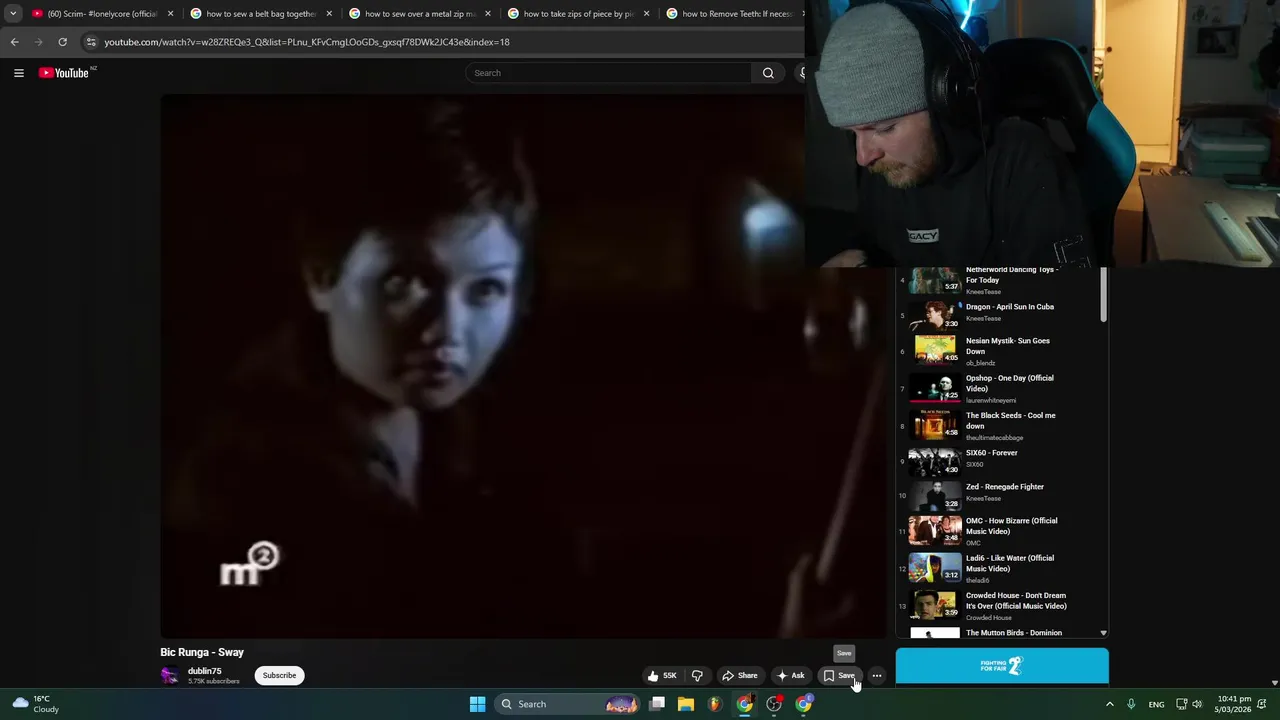The image size is (1280, 720).
Task: Go back with browser back arrow
Action: pyautogui.click(x=14, y=42)
